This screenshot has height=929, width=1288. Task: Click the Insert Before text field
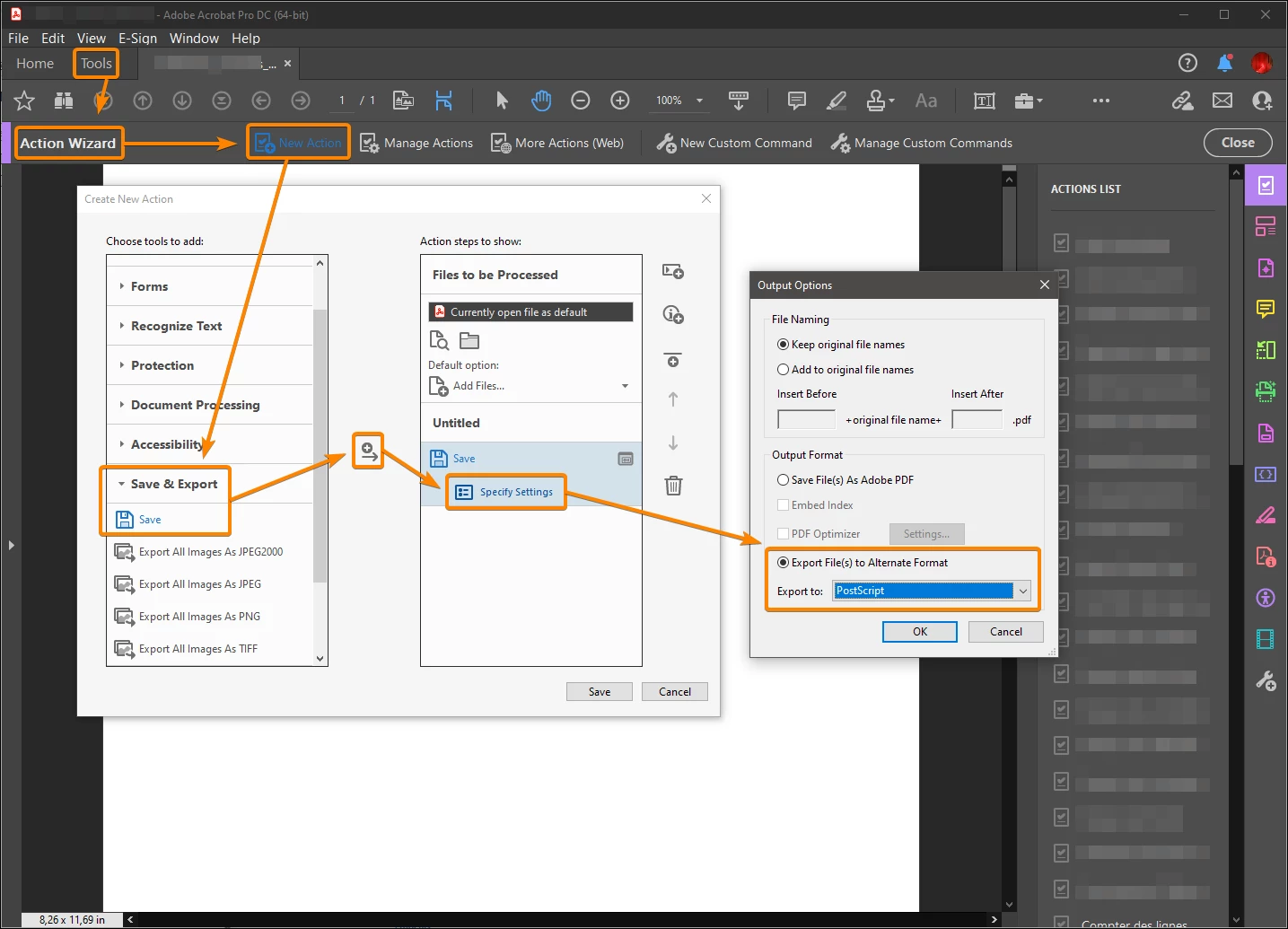point(806,420)
